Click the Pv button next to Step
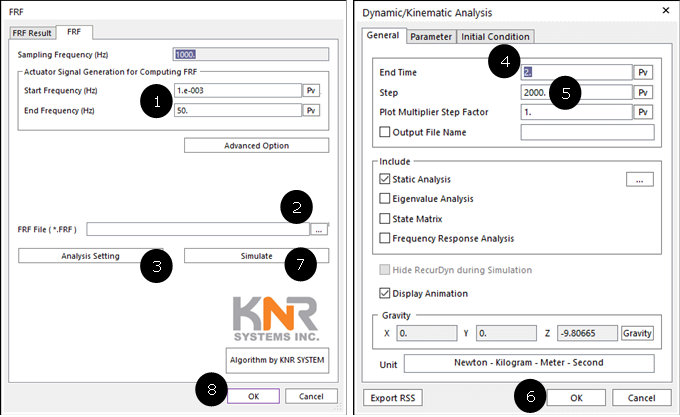The image size is (680, 417). 643,92
